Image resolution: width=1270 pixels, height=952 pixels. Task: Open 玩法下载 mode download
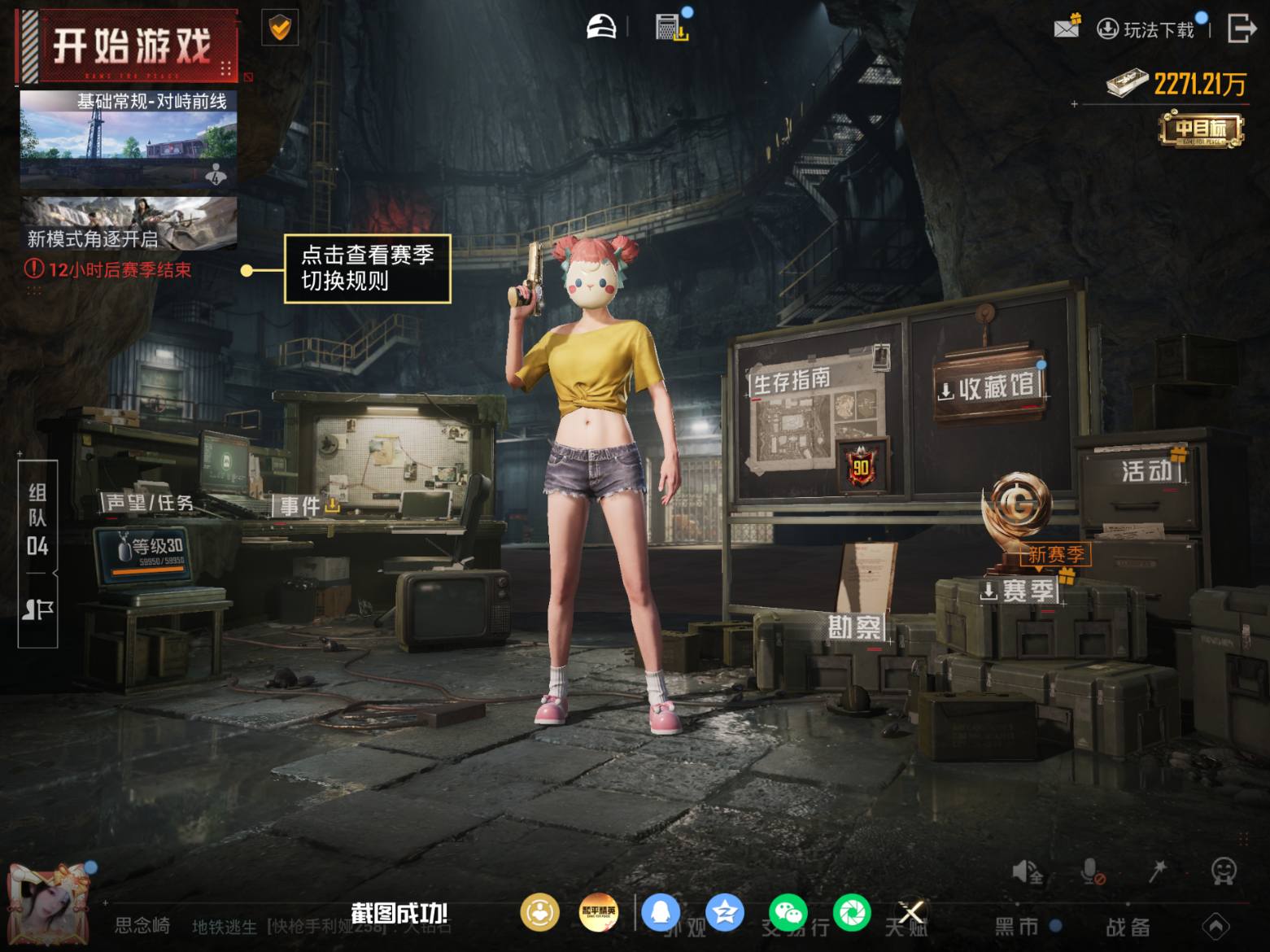click(1146, 30)
